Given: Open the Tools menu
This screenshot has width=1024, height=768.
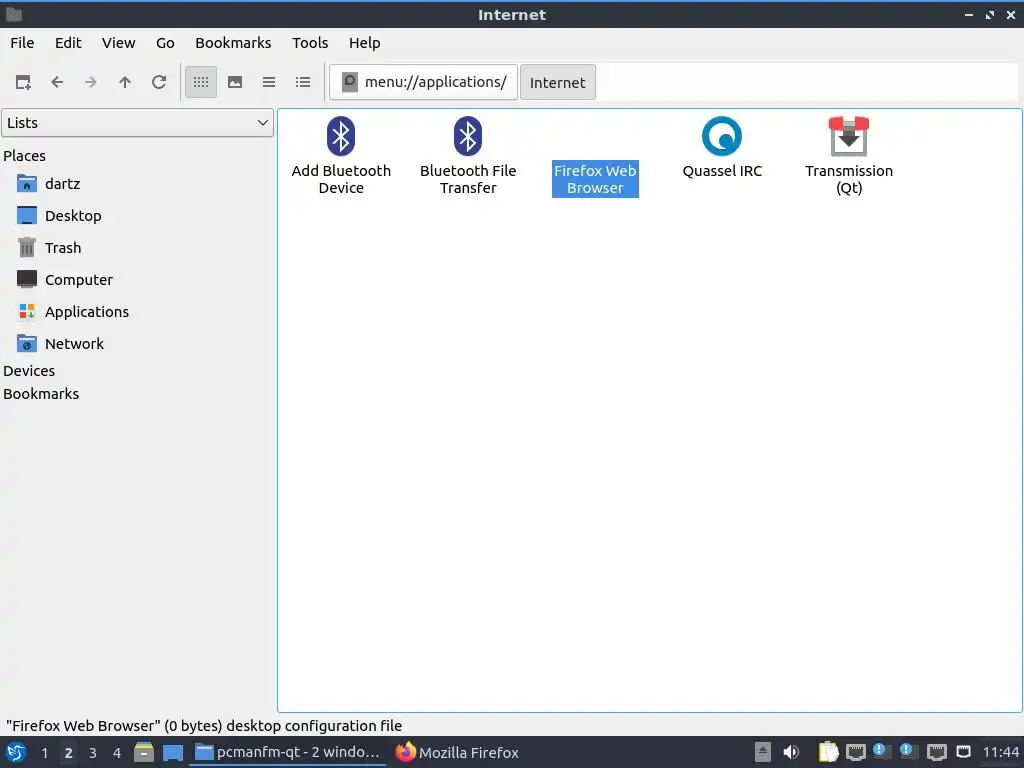Looking at the screenshot, I should pyautogui.click(x=310, y=43).
